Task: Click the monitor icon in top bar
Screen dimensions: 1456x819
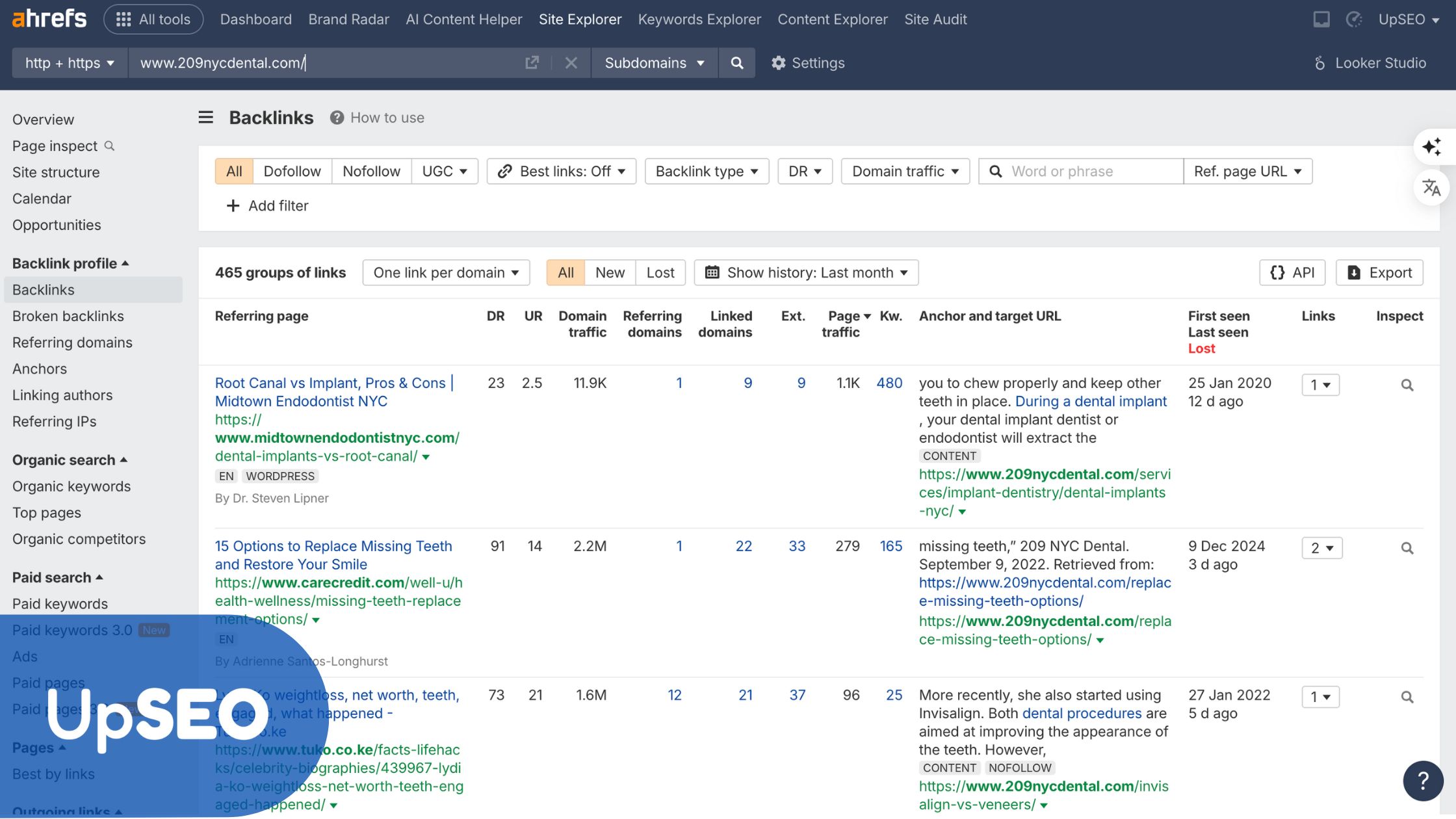Action: point(1321,19)
